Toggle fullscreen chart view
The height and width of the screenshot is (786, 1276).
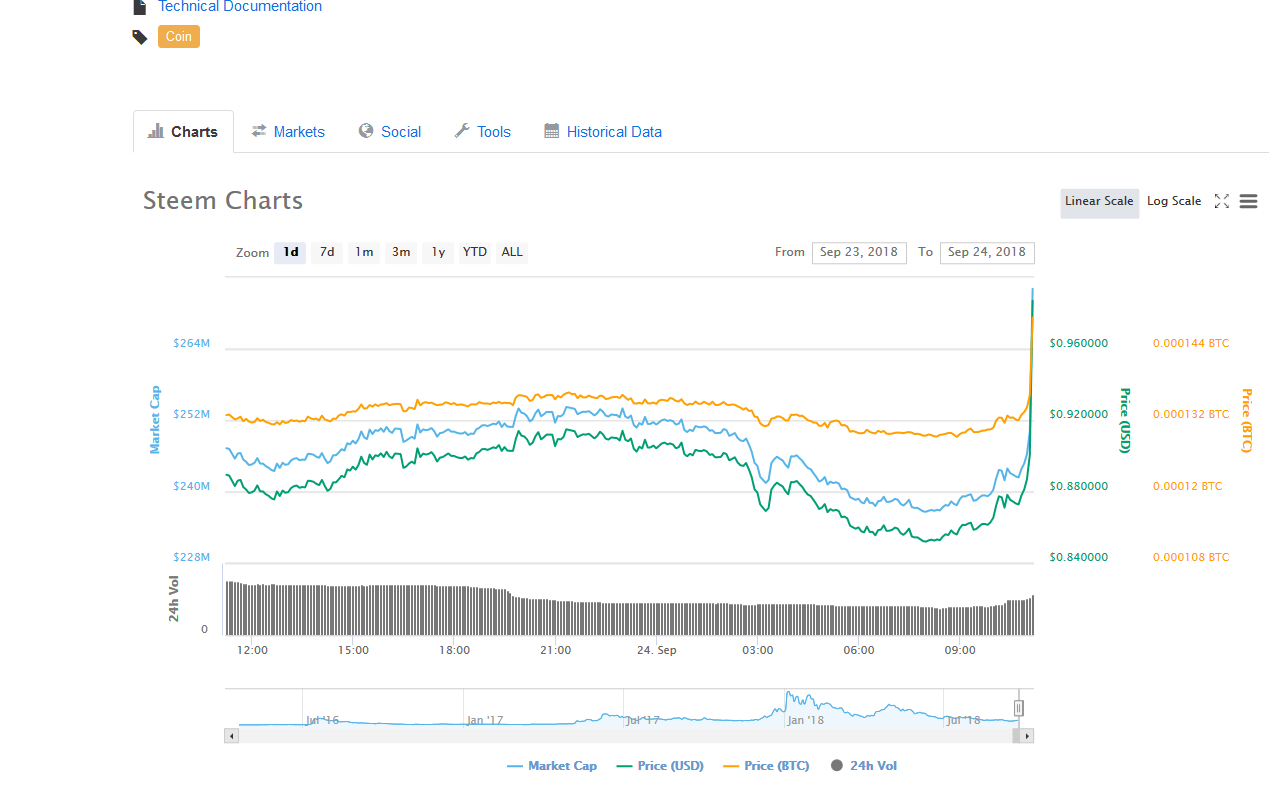coord(1221,202)
